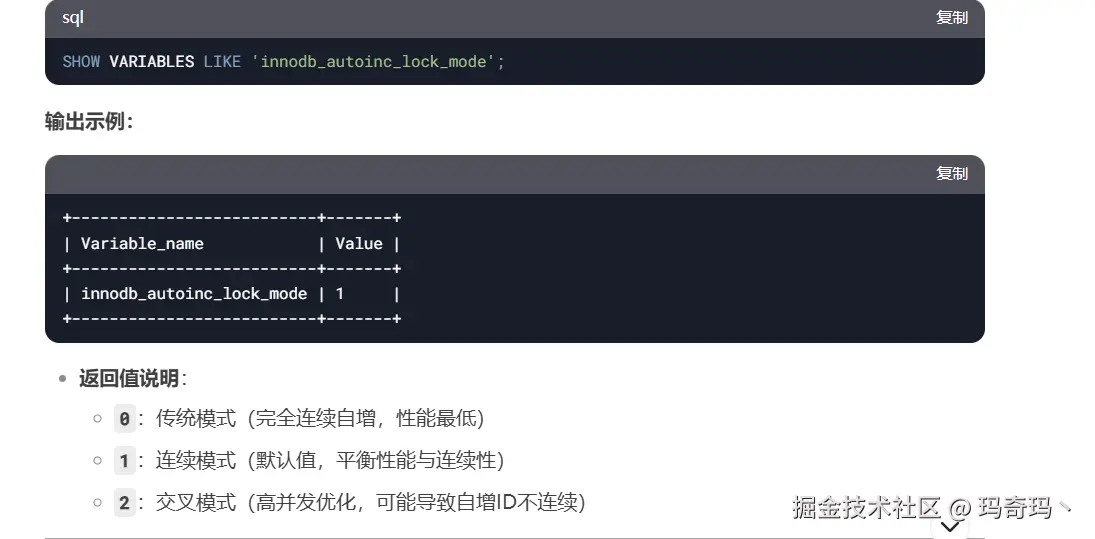Click the VARIABLES keyword in the query
Viewport: 1095px width, 539px height.
tap(152, 61)
